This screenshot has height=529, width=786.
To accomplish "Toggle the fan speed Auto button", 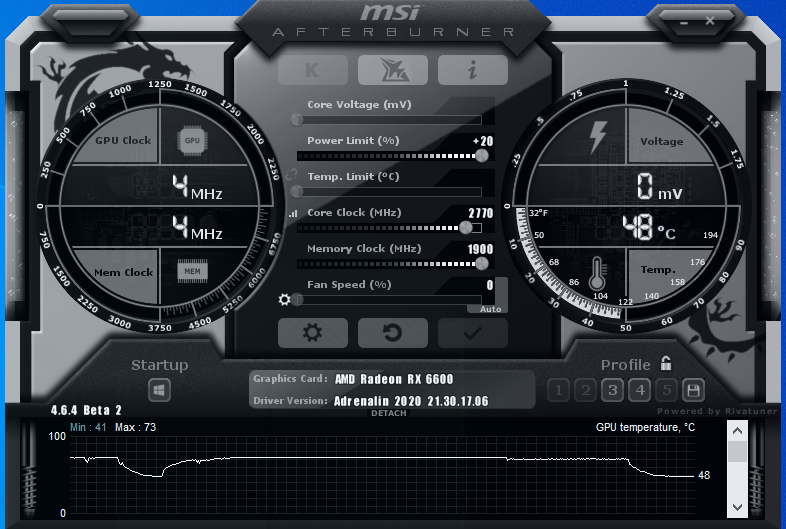I will coord(490,309).
